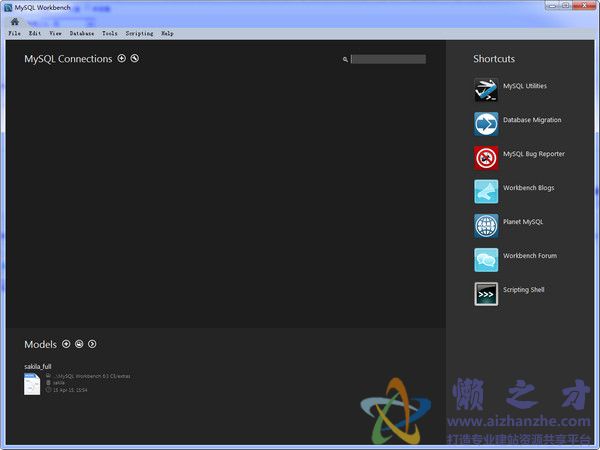
Task: Open the Database menu
Action: click(x=82, y=34)
